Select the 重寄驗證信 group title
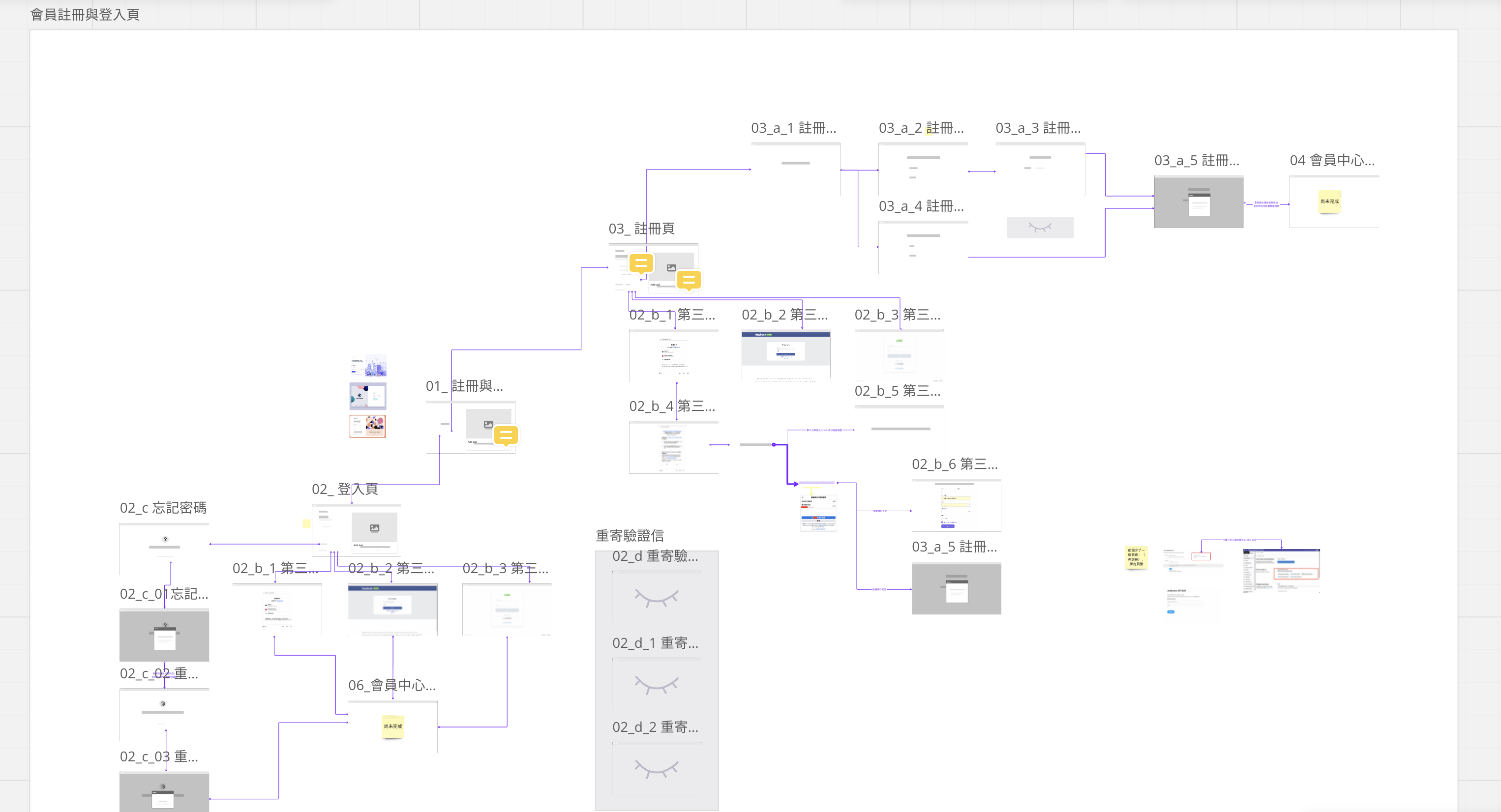Viewport: 1501px width, 812px height. (x=630, y=535)
